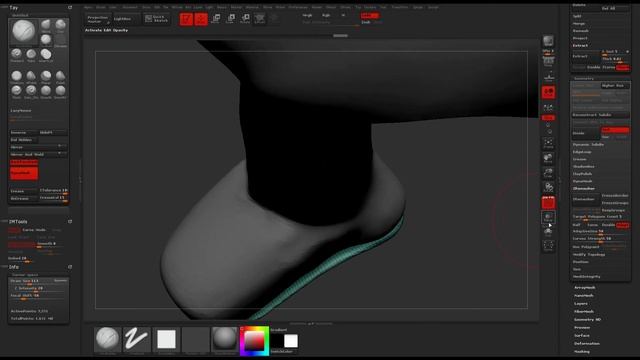Expand the Deformation subpalette

pyautogui.click(x=587, y=343)
